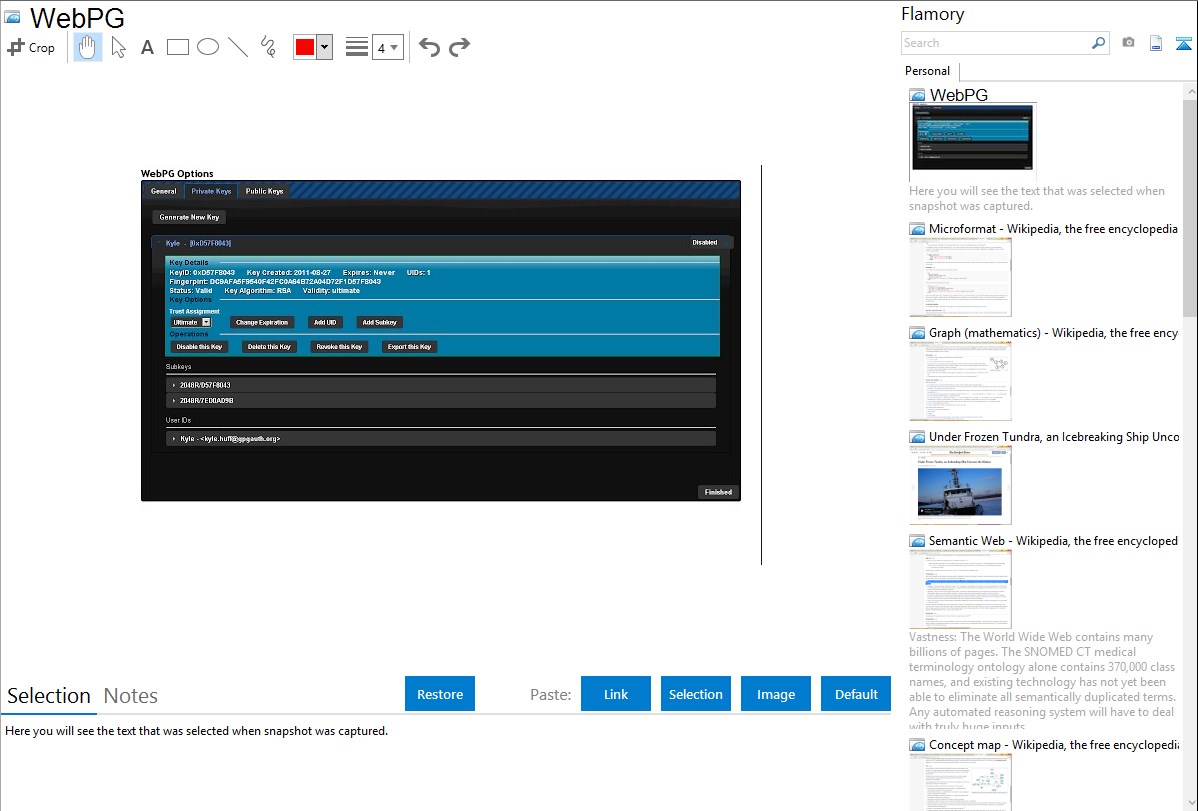Click the collapse-to-top arrow icon
The image size is (1198, 811).
click(x=1183, y=43)
